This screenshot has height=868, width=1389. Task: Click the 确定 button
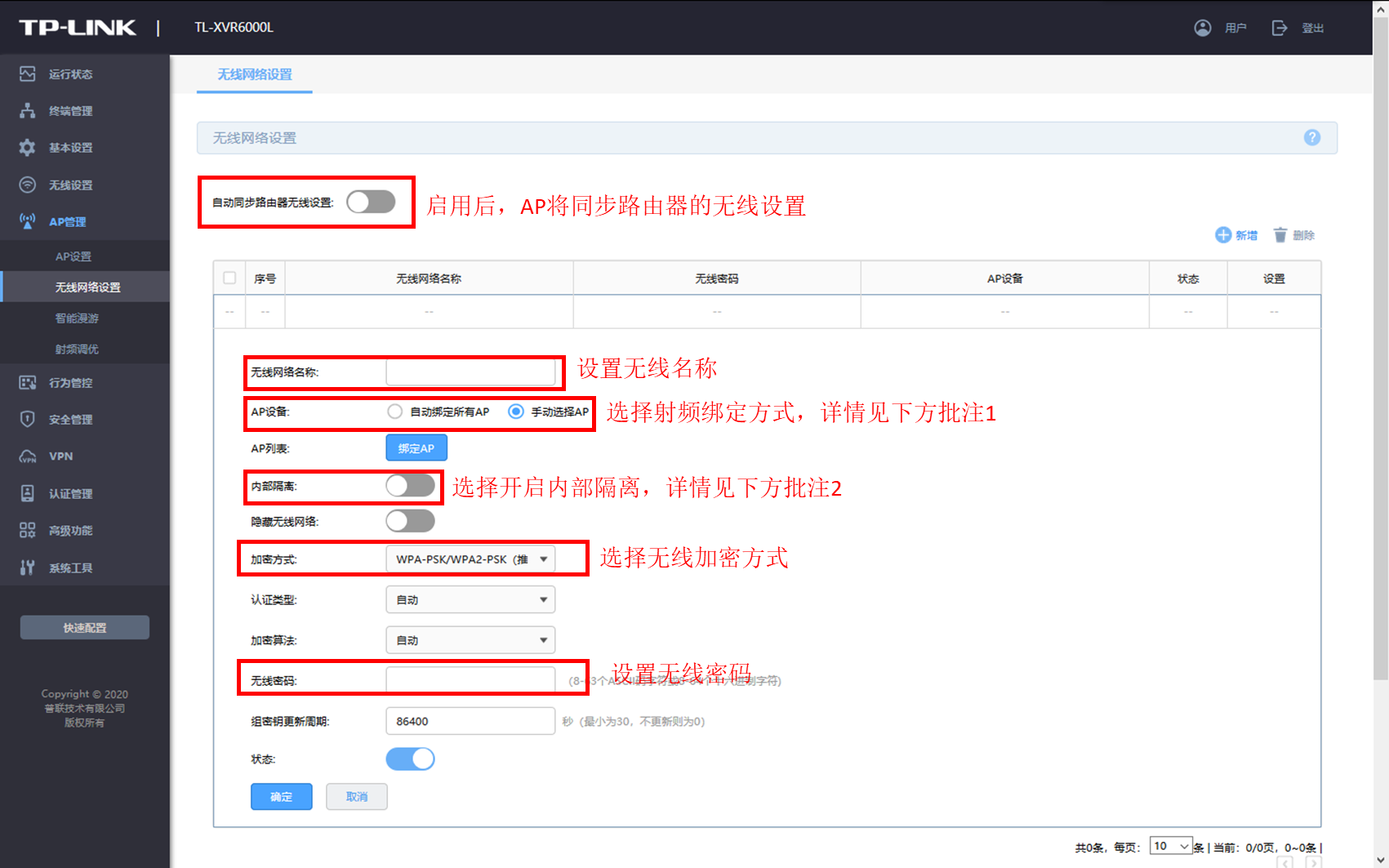pos(282,796)
